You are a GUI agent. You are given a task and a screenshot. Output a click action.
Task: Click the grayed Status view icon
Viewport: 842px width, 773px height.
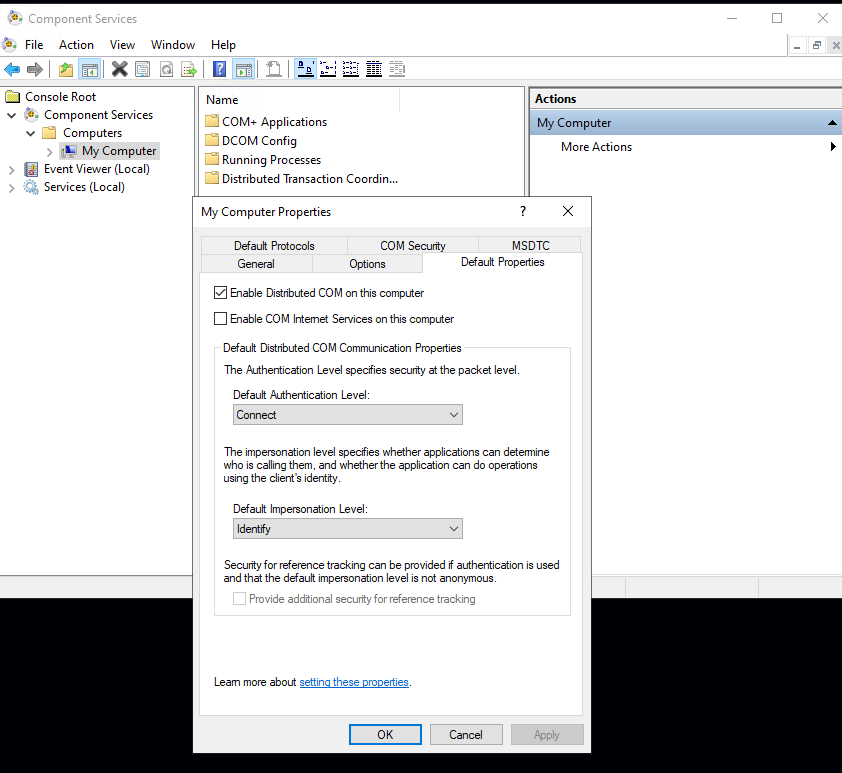click(397, 69)
